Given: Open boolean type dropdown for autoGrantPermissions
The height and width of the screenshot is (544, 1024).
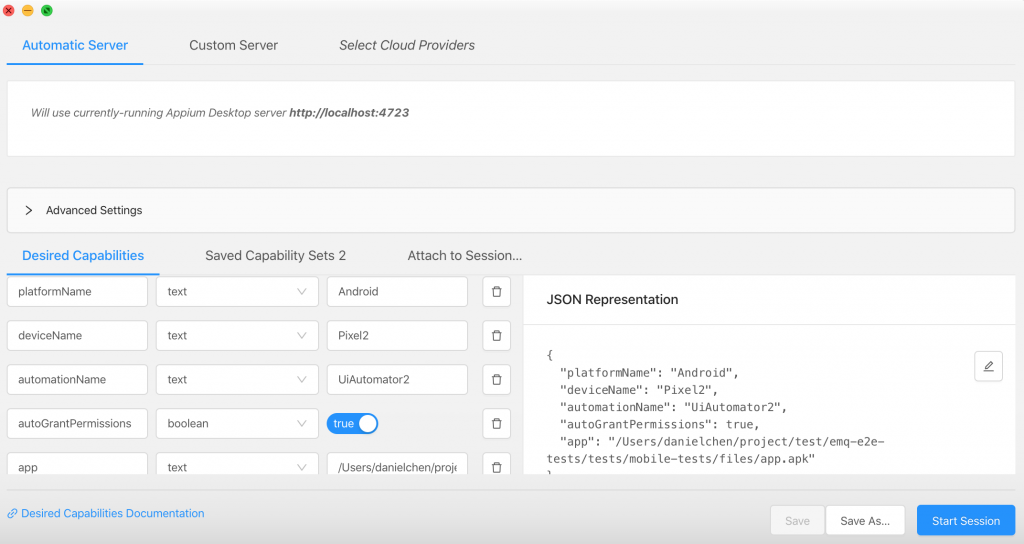Looking at the screenshot, I should (x=237, y=424).
